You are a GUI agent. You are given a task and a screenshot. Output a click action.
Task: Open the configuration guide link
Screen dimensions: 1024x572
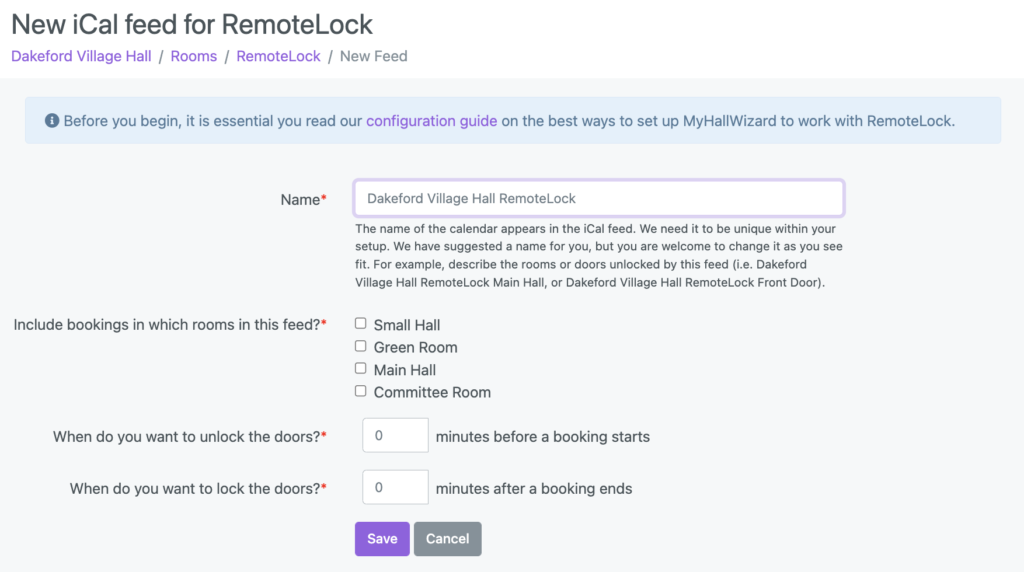(432, 121)
